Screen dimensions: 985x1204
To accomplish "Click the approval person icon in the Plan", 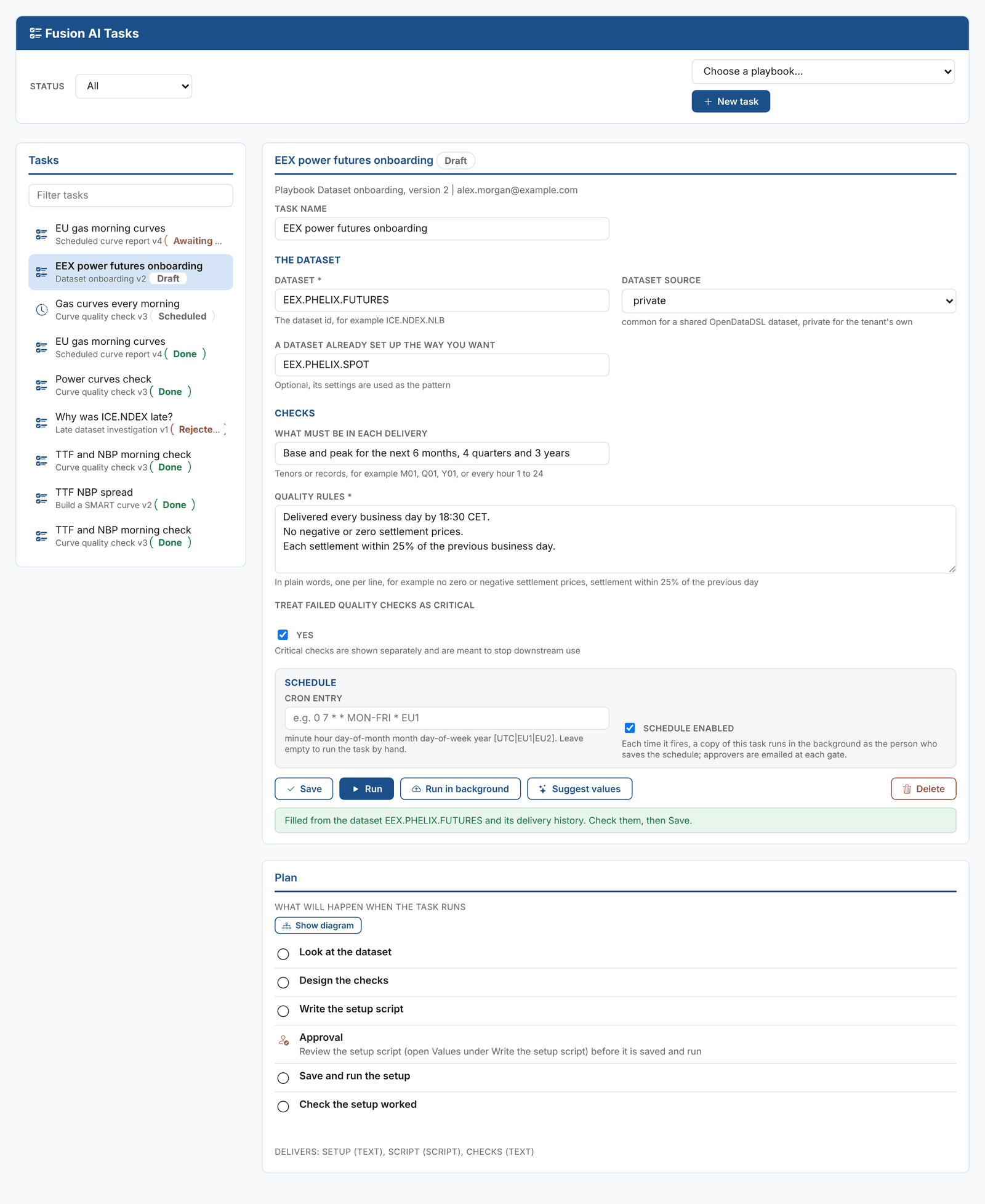I will pyautogui.click(x=283, y=1040).
